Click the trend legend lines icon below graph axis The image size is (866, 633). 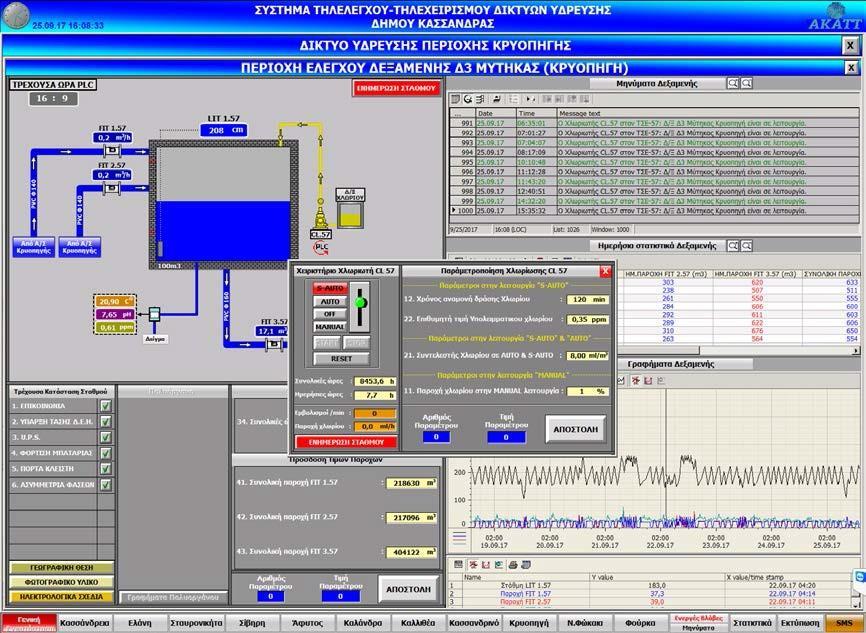(x=460, y=537)
